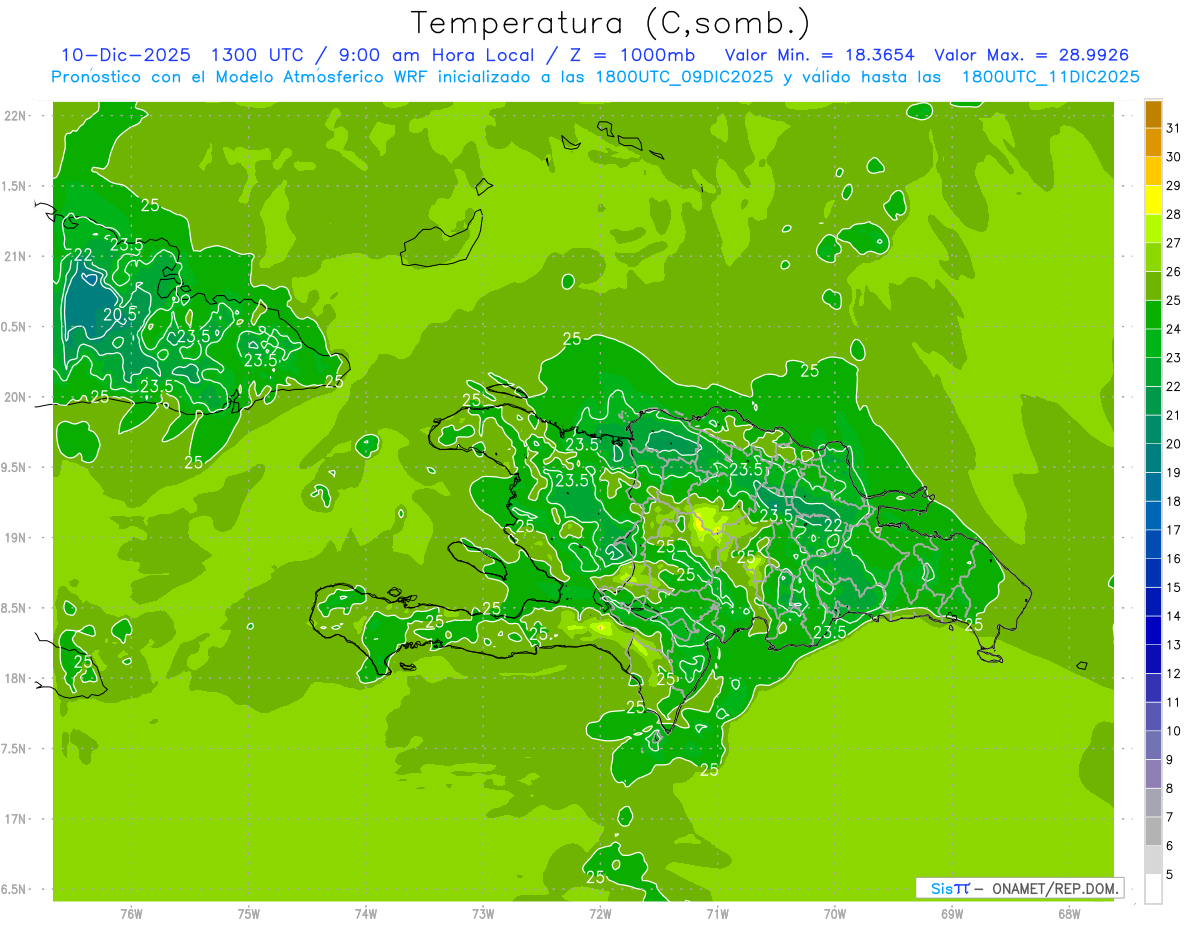Click the 22 contour label over eastern Cuba
This screenshot has width=1200, height=927.
point(83,254)
